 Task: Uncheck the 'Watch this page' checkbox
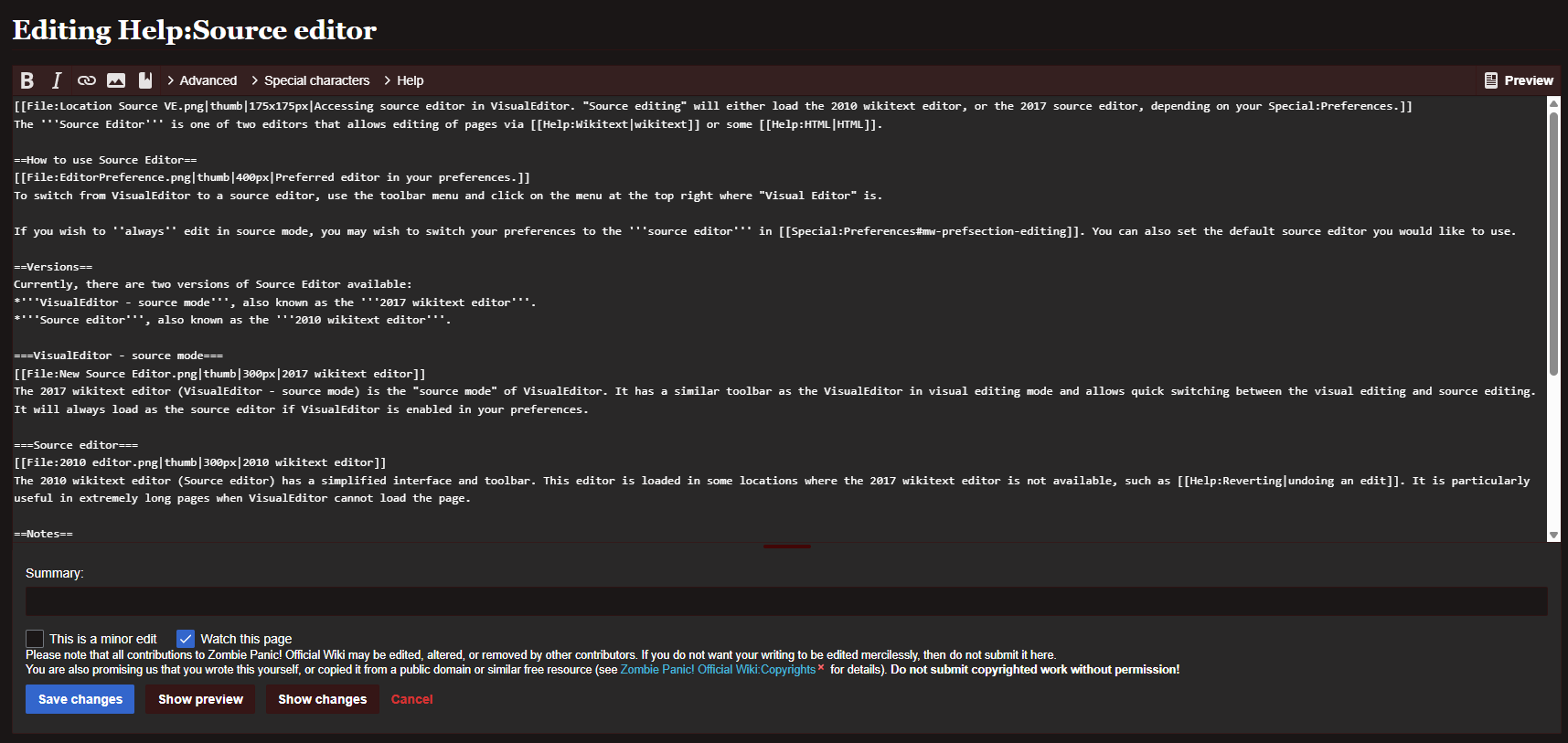tap(186, 639)
